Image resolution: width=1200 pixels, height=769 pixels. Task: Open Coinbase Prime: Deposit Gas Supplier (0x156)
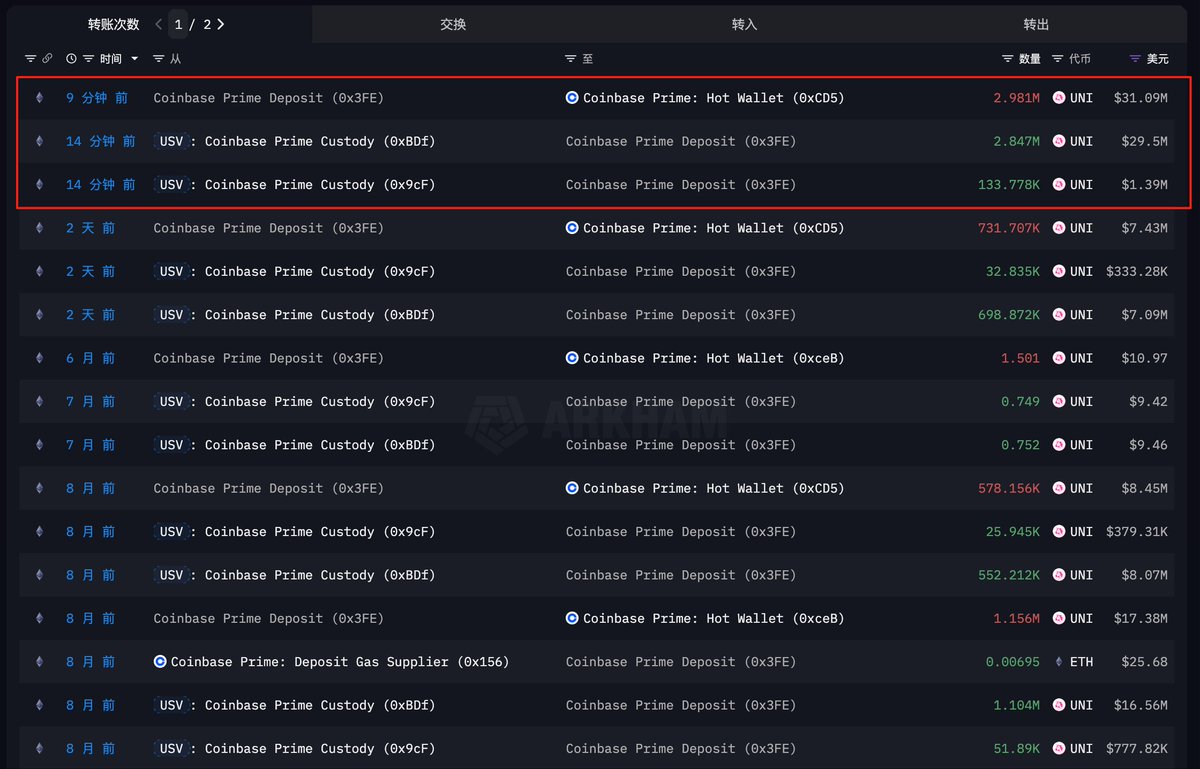pyautogui.click(x=340, y=662)
